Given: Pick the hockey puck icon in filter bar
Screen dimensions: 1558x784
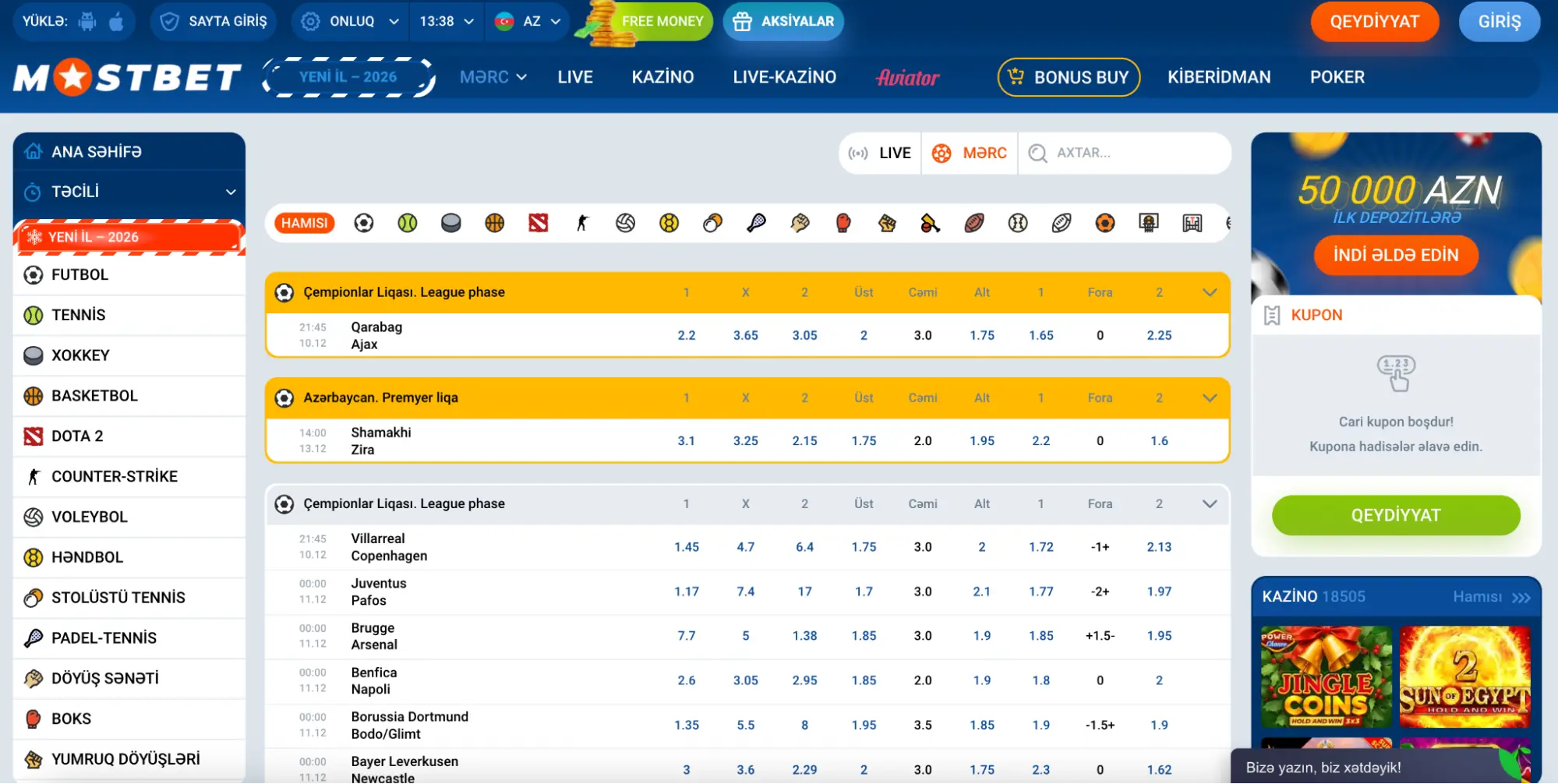Looking at the screenshot, I should point(450,224).
